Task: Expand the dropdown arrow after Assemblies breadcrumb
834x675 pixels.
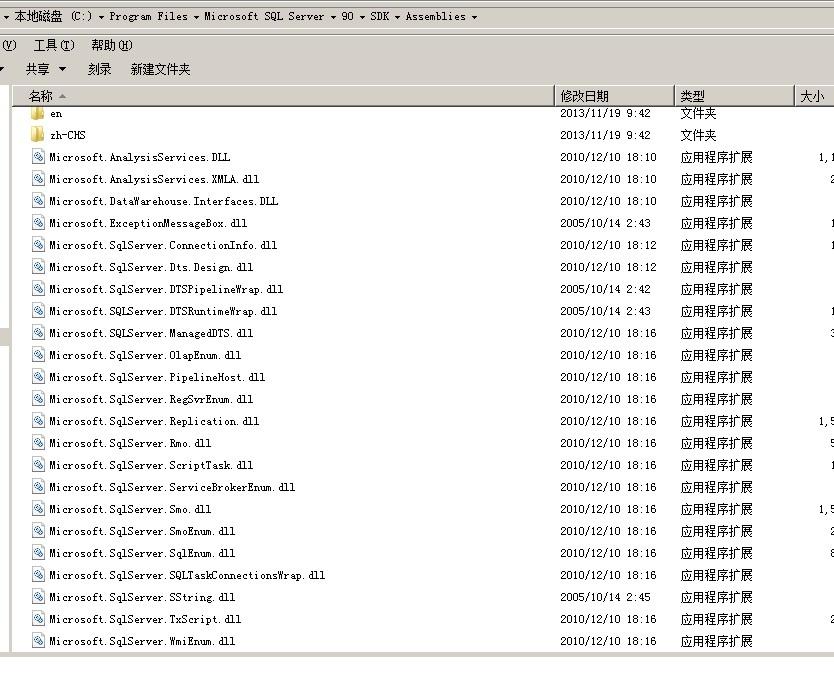Action: click(x=474, y=17)
